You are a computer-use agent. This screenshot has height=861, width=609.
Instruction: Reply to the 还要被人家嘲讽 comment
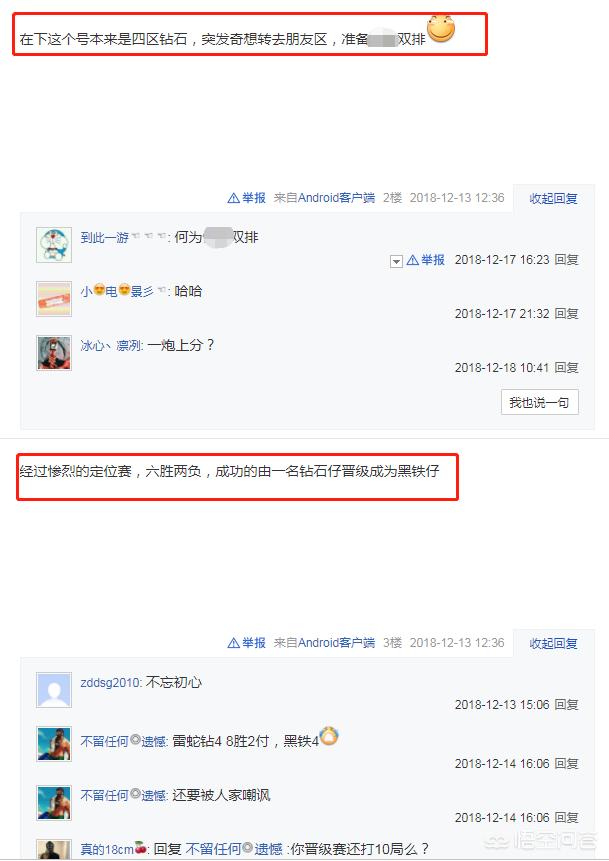[x=566, y=818]
